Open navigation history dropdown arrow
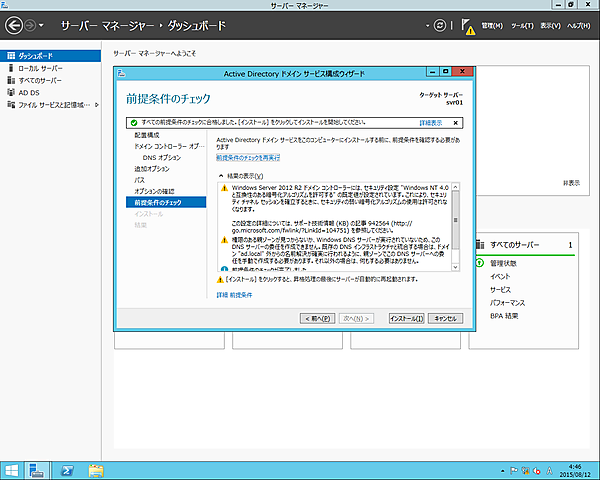 41,26
